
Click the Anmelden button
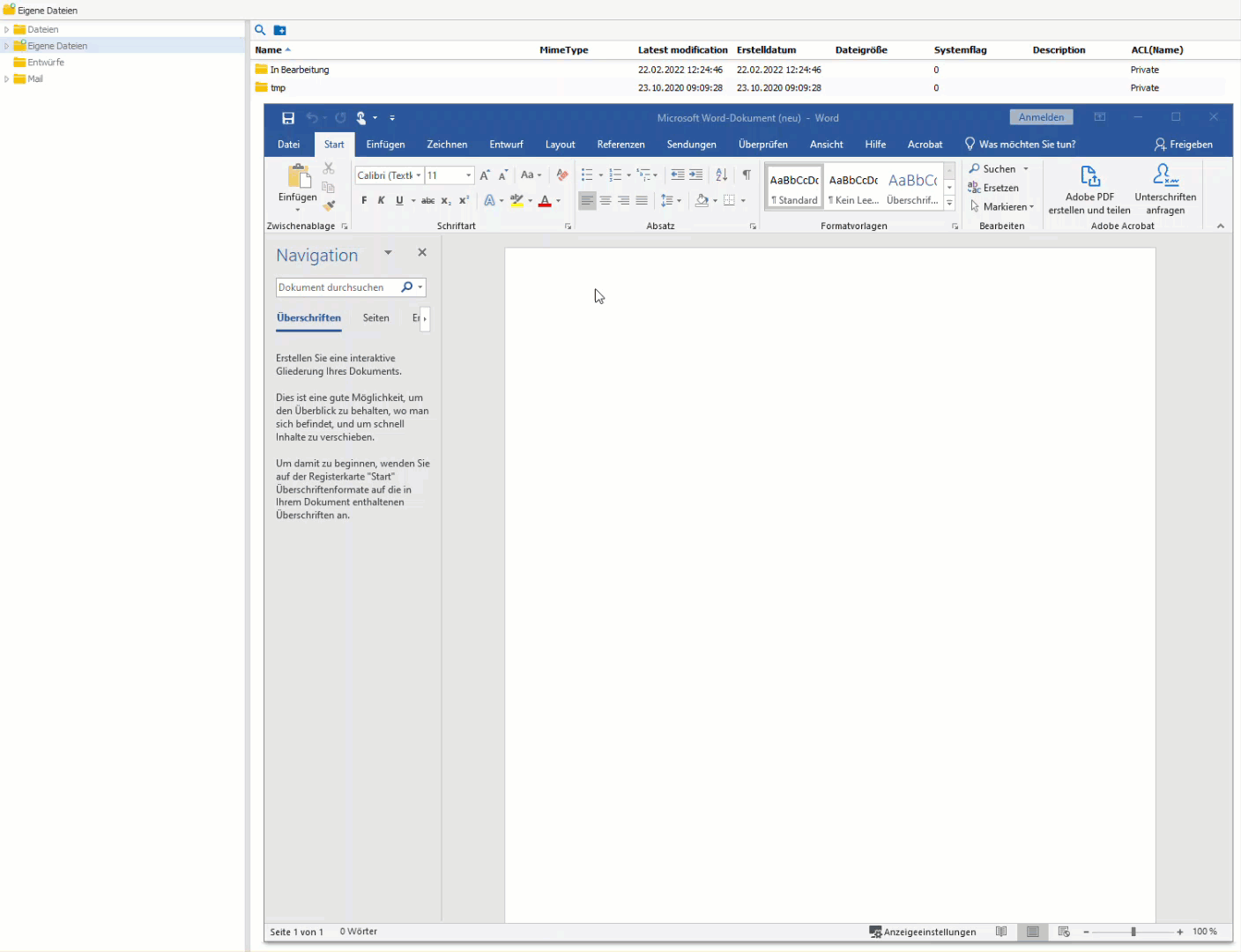(1041, 117)
